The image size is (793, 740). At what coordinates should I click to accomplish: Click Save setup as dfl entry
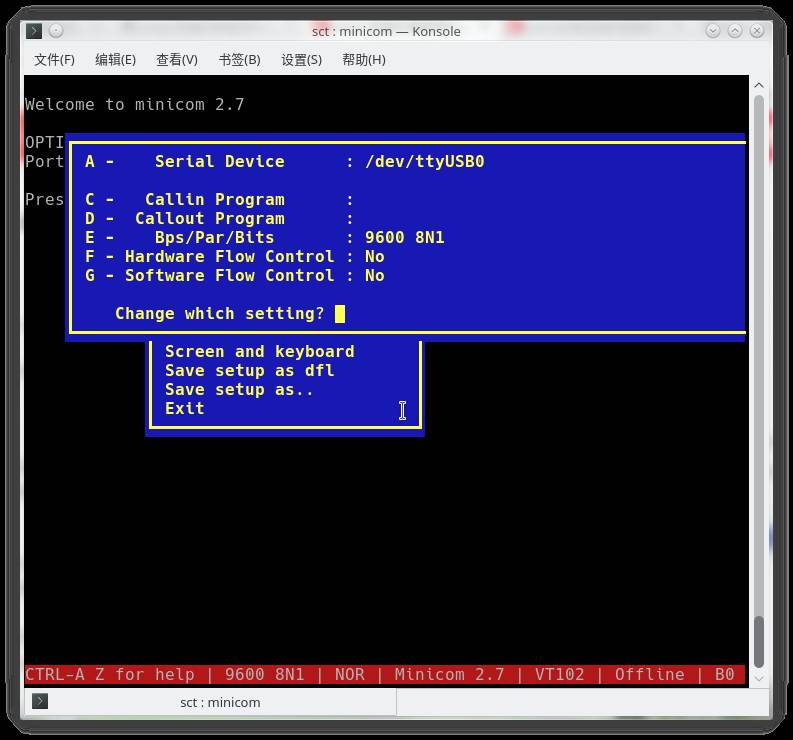pyautogui.click(x=249, y=371)
